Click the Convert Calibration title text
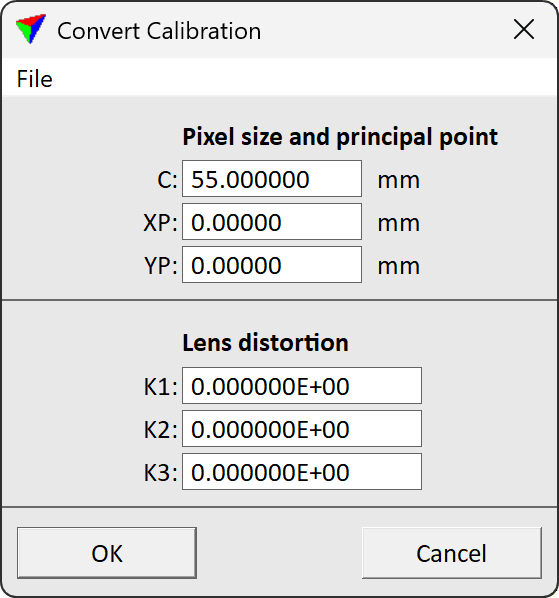 [159, 31]
